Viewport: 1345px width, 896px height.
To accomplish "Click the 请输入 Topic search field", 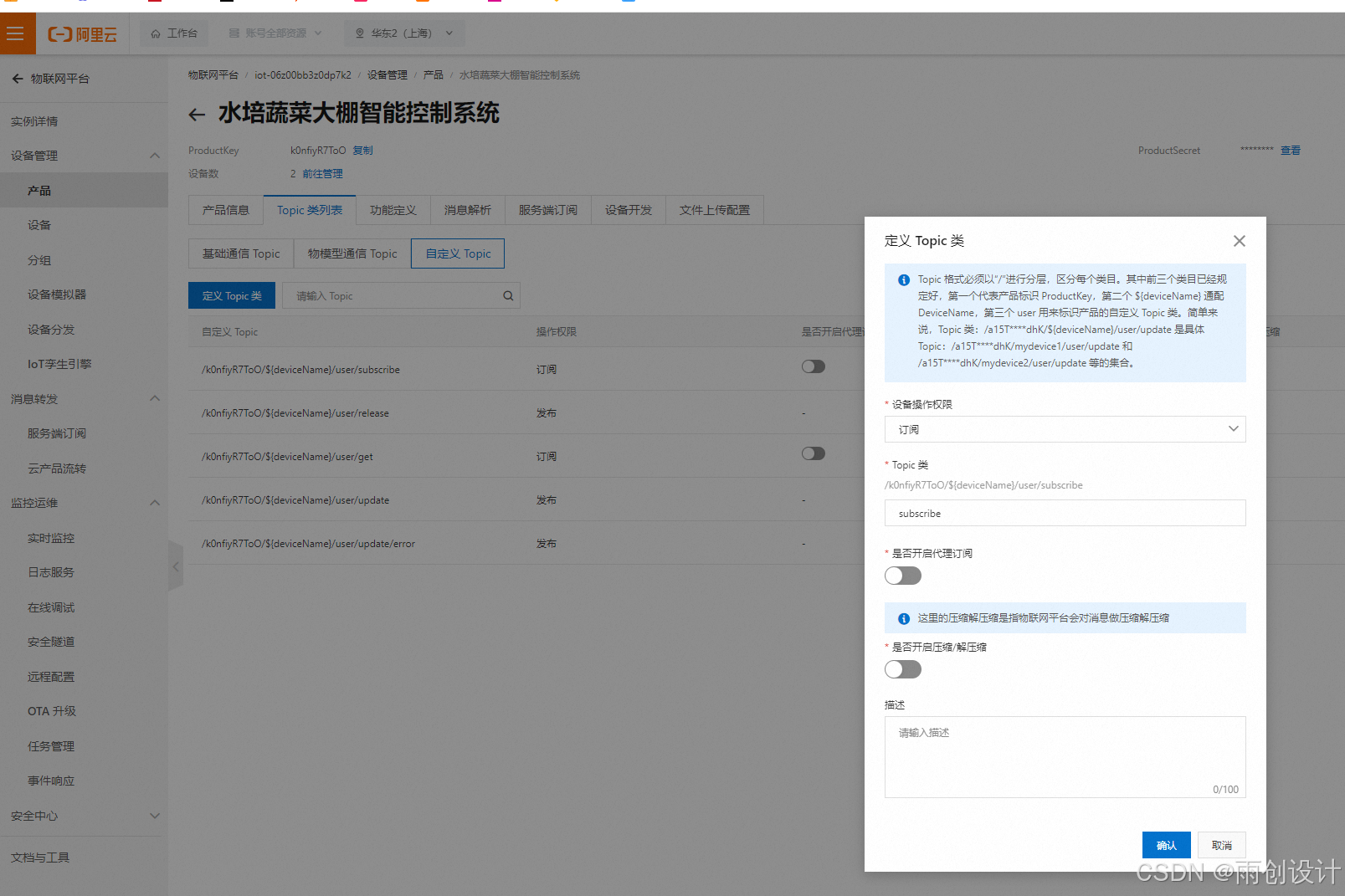I will coord(401,296).
